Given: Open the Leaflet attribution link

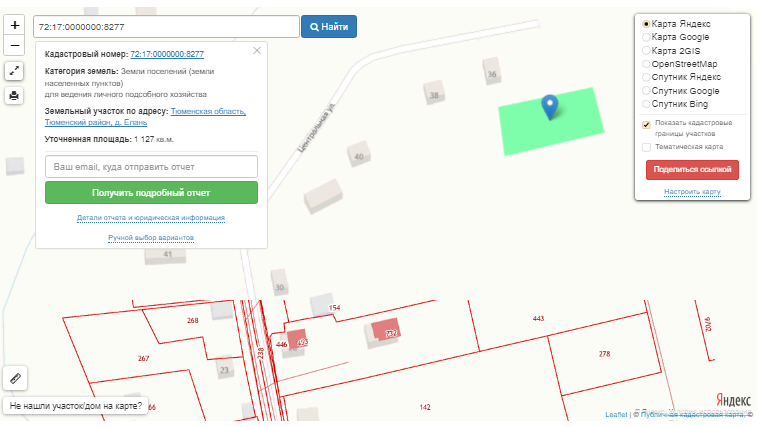Looking at the screenshot, I should point(616,415).
